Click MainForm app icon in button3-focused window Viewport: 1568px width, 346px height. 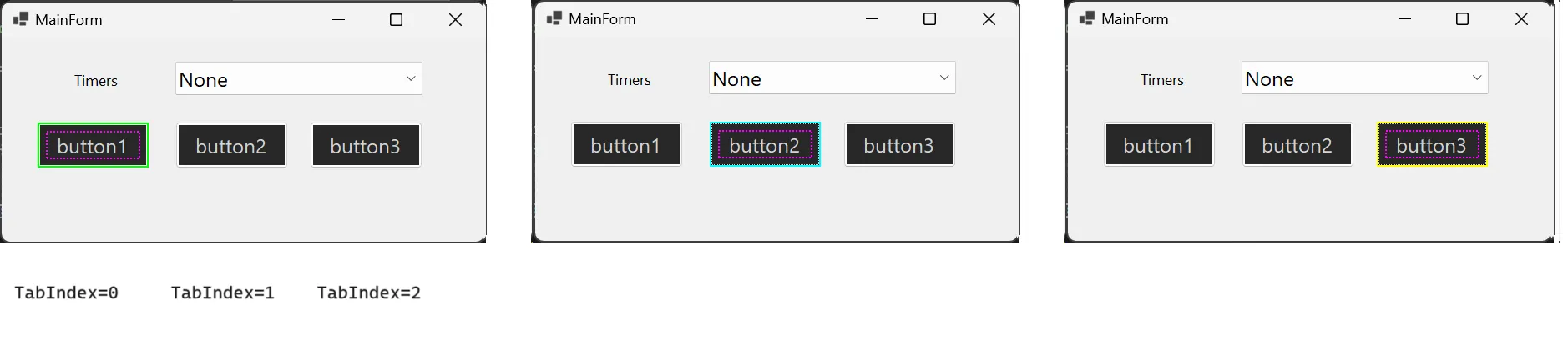1087,18
